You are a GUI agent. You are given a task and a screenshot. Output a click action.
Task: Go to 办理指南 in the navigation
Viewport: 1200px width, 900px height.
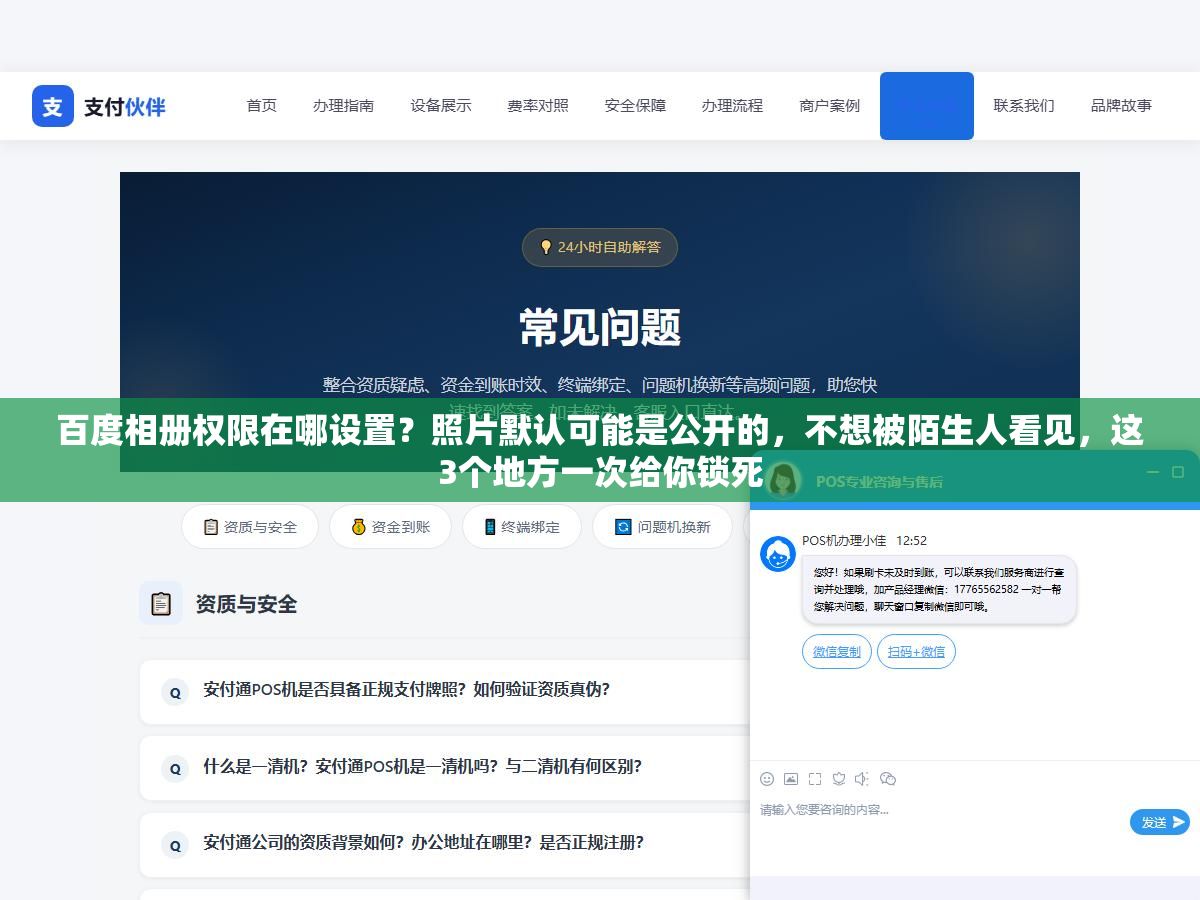pyautogui.click(x=343, y=105)
